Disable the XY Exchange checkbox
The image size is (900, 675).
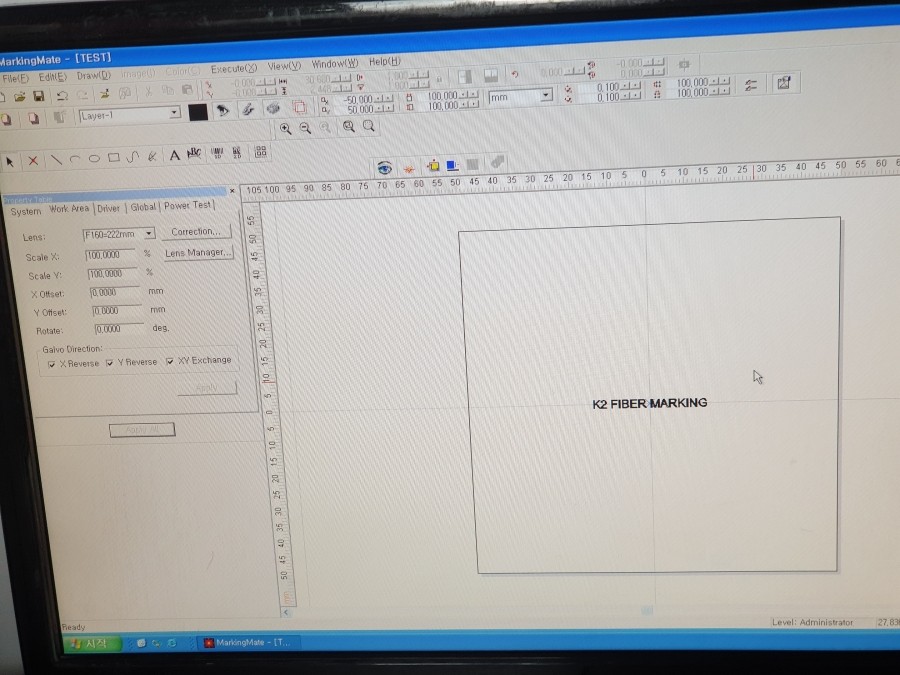click(x=170, y=361)
